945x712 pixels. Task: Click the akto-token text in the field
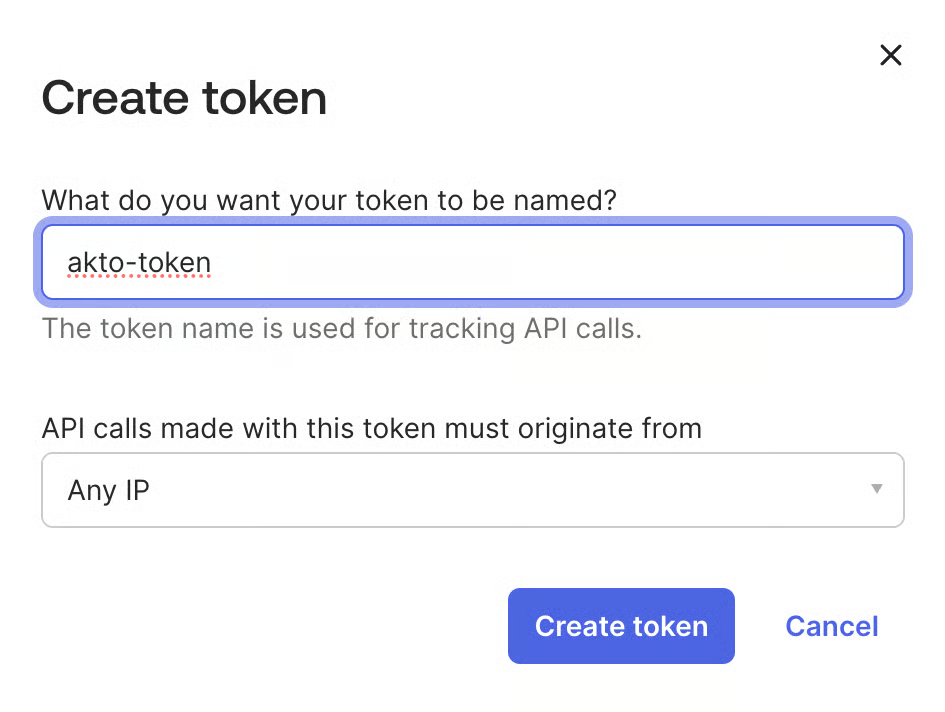(x=139, y=263)
